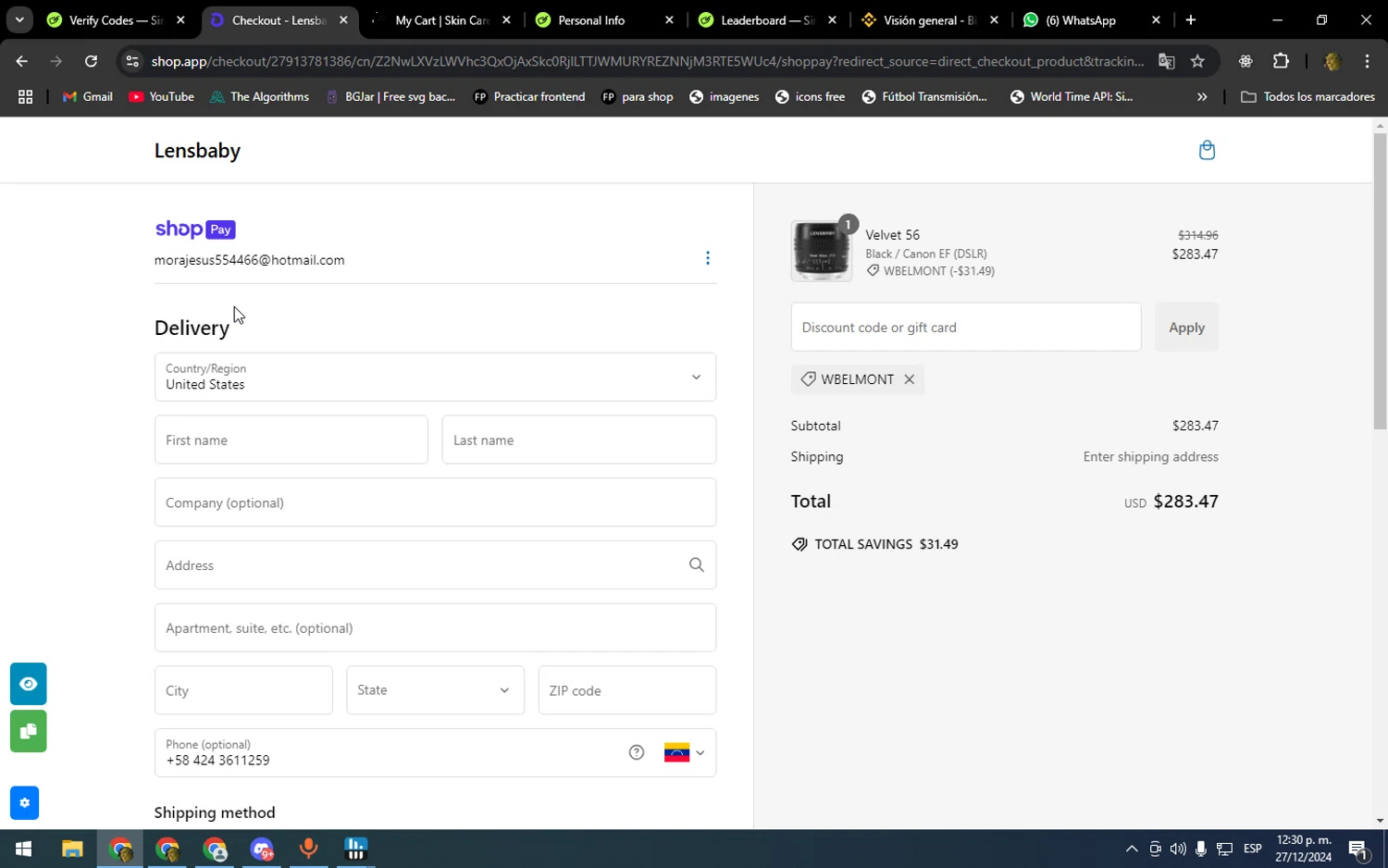Open bookmarks apps grid icon
Image resolution: width=1388 pixels, height=868 pixels.
point(25,96)
